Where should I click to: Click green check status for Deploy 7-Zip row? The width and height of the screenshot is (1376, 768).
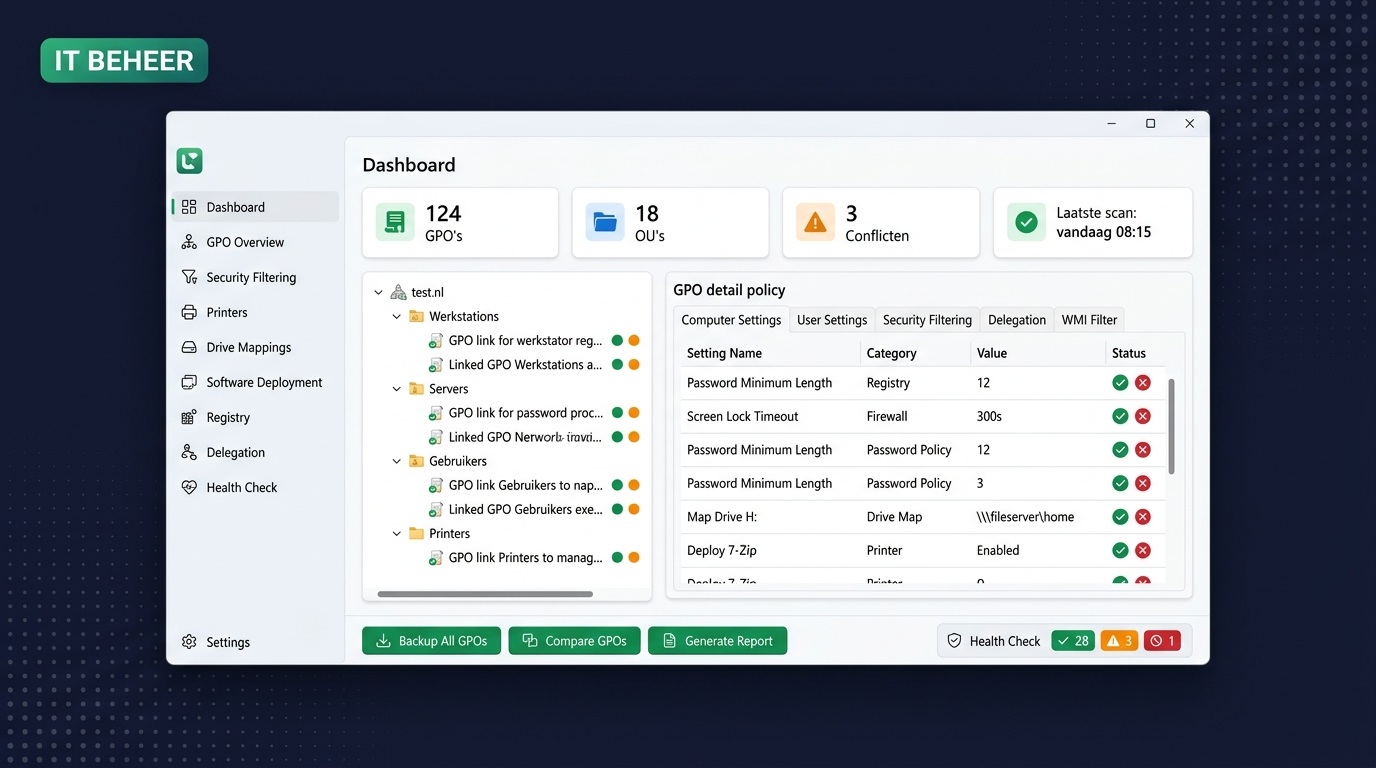point(1120,550)
